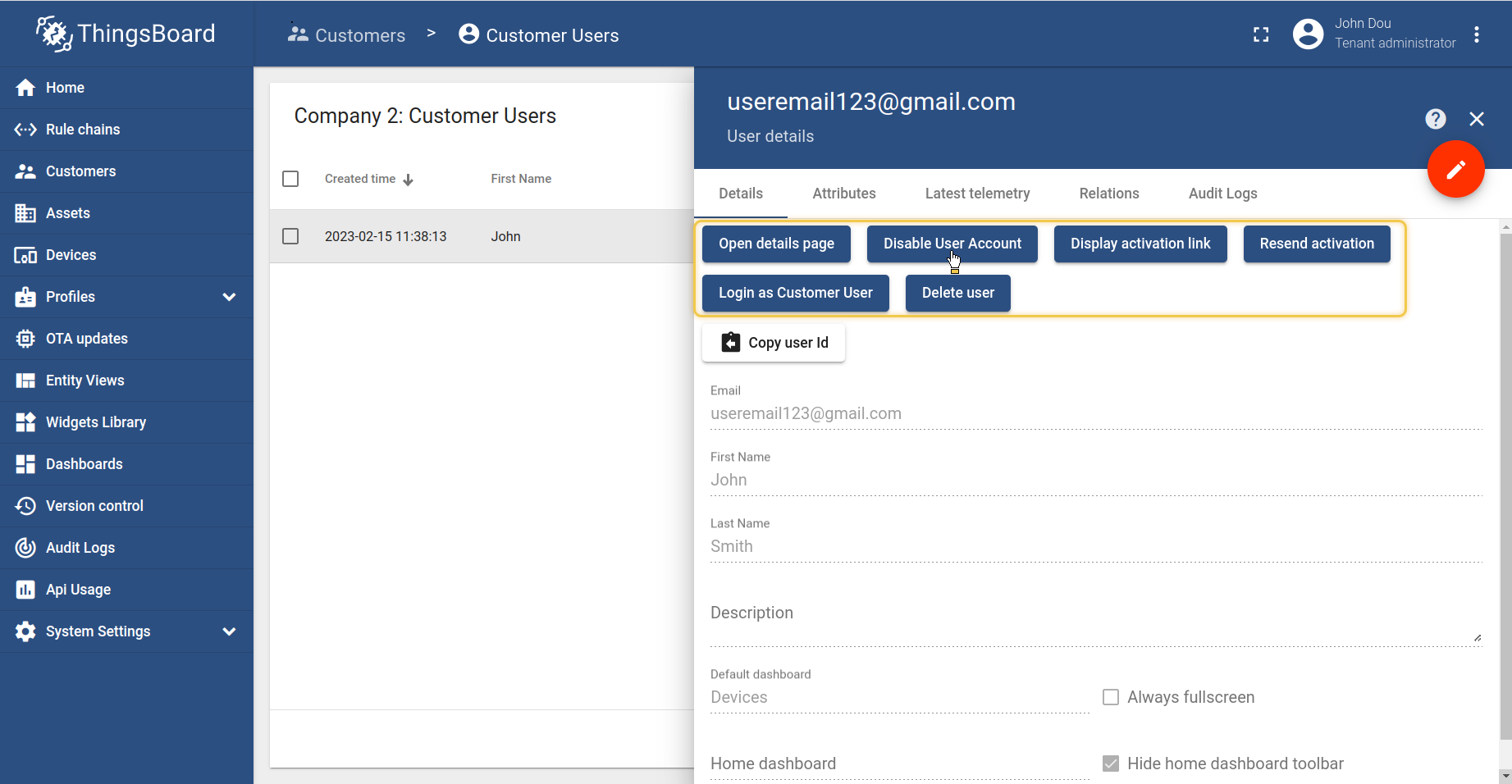Click the red pencil edit button
Image resolution: width=1512 pixels, height=784 pixels.
[x=1455, y=170]
